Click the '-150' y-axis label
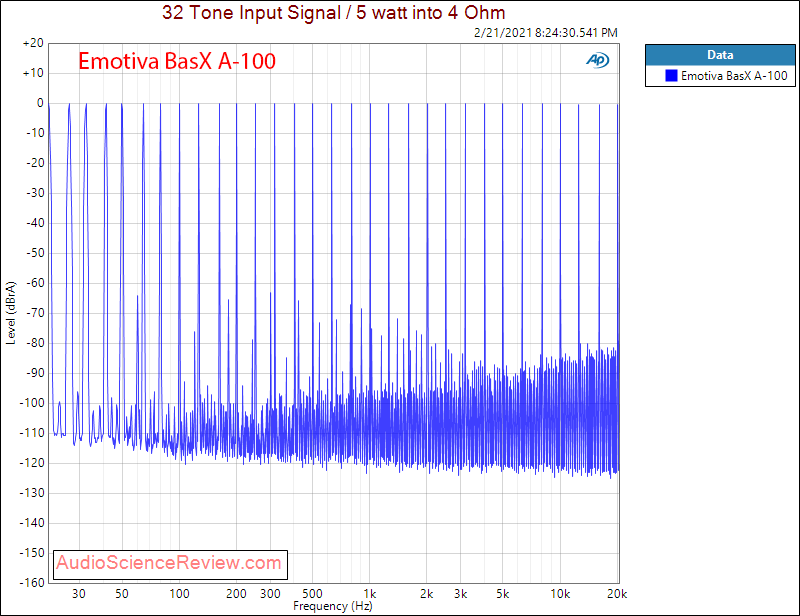This screenshot has height=616, width=800. [x=32, y=553]
